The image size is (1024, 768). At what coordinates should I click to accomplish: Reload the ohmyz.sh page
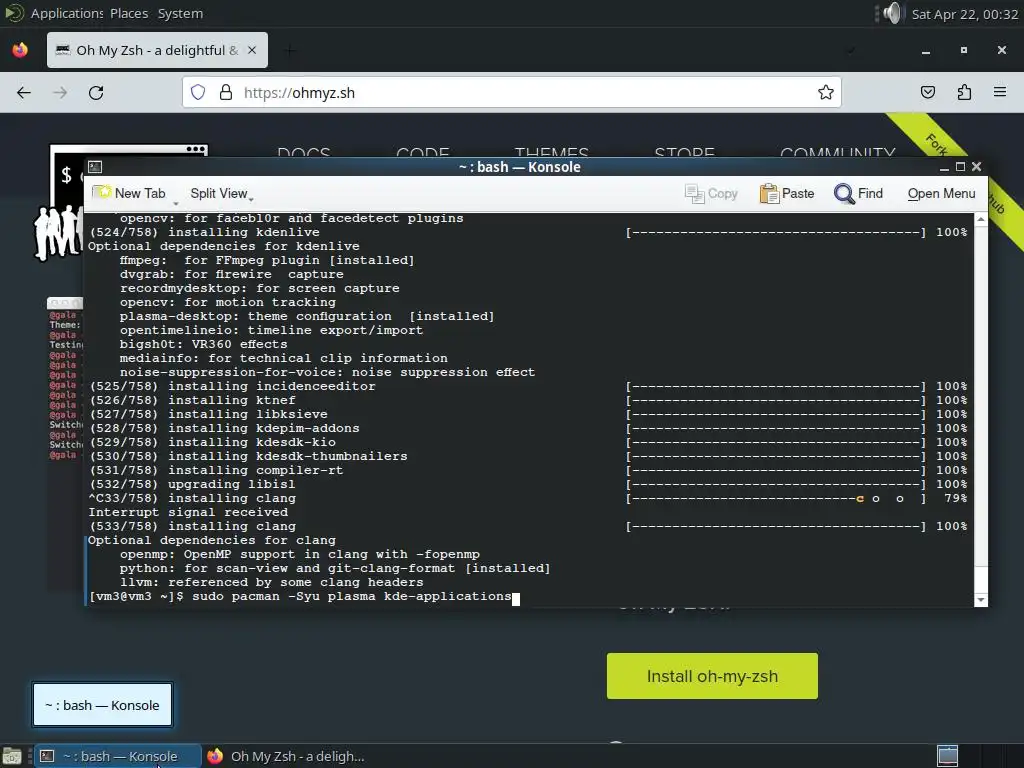pyautogui.click(x=96, y=93)
